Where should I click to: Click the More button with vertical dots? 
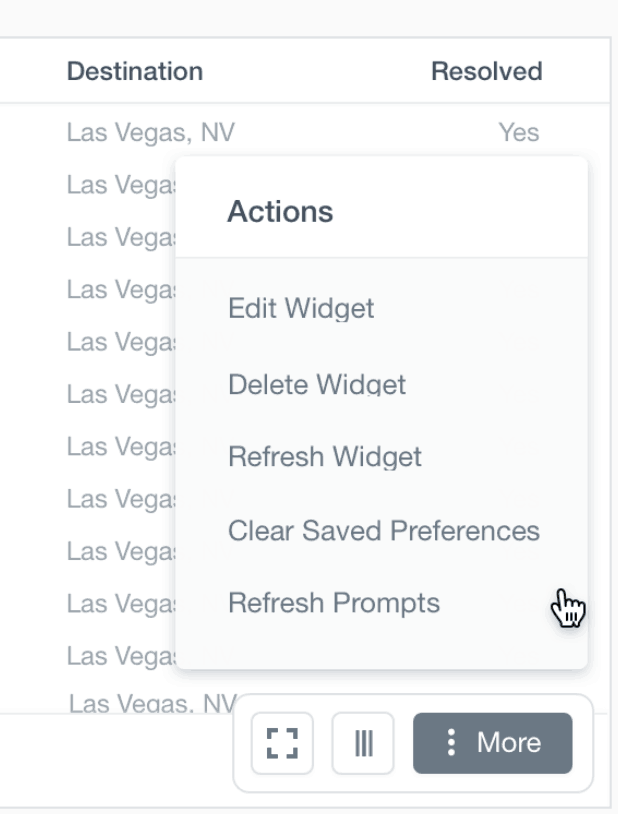click(492, 743)
